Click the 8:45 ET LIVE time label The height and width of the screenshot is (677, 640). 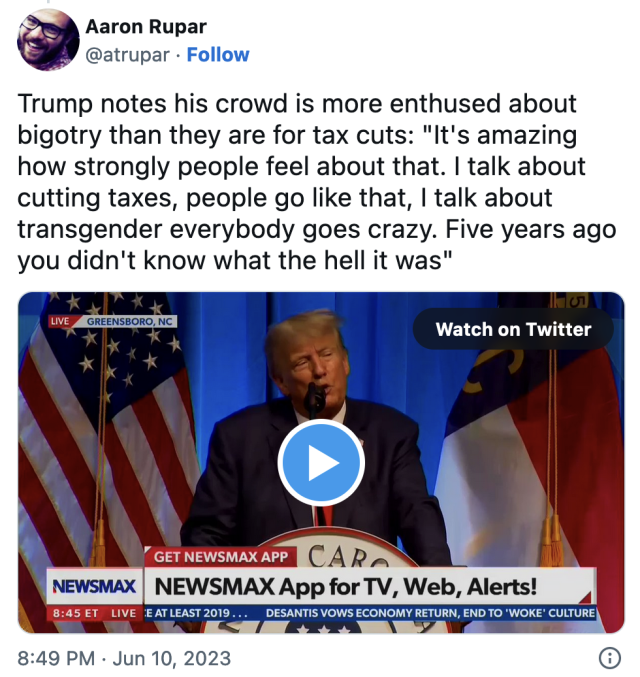coord(95,613)
